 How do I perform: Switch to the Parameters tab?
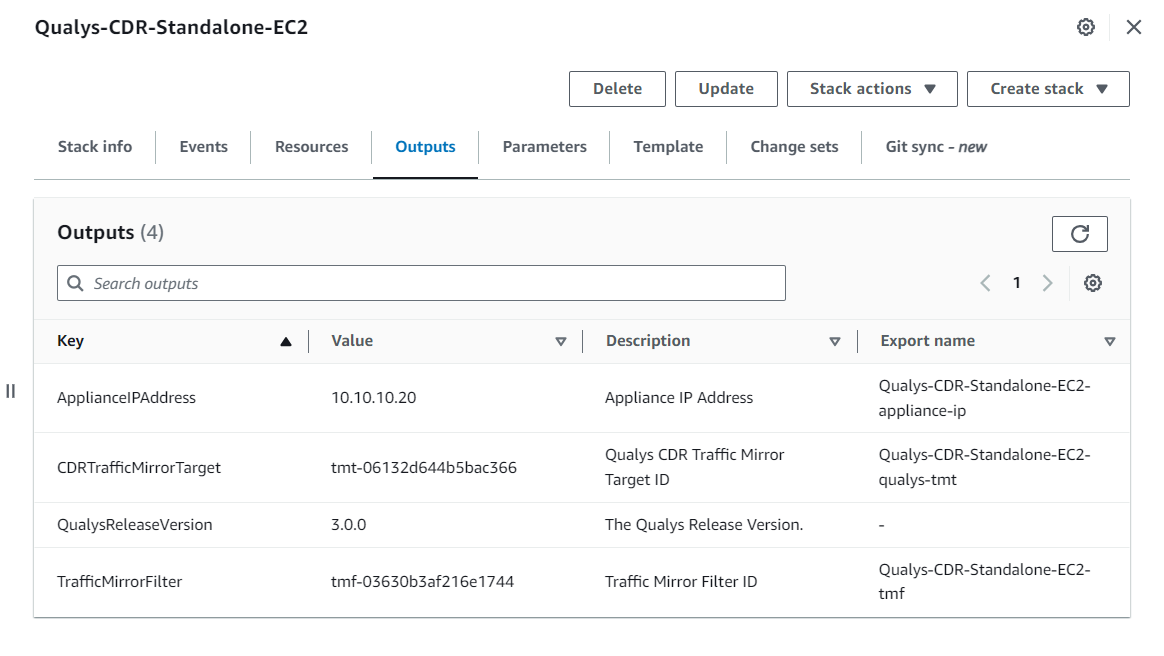[544, 147]
